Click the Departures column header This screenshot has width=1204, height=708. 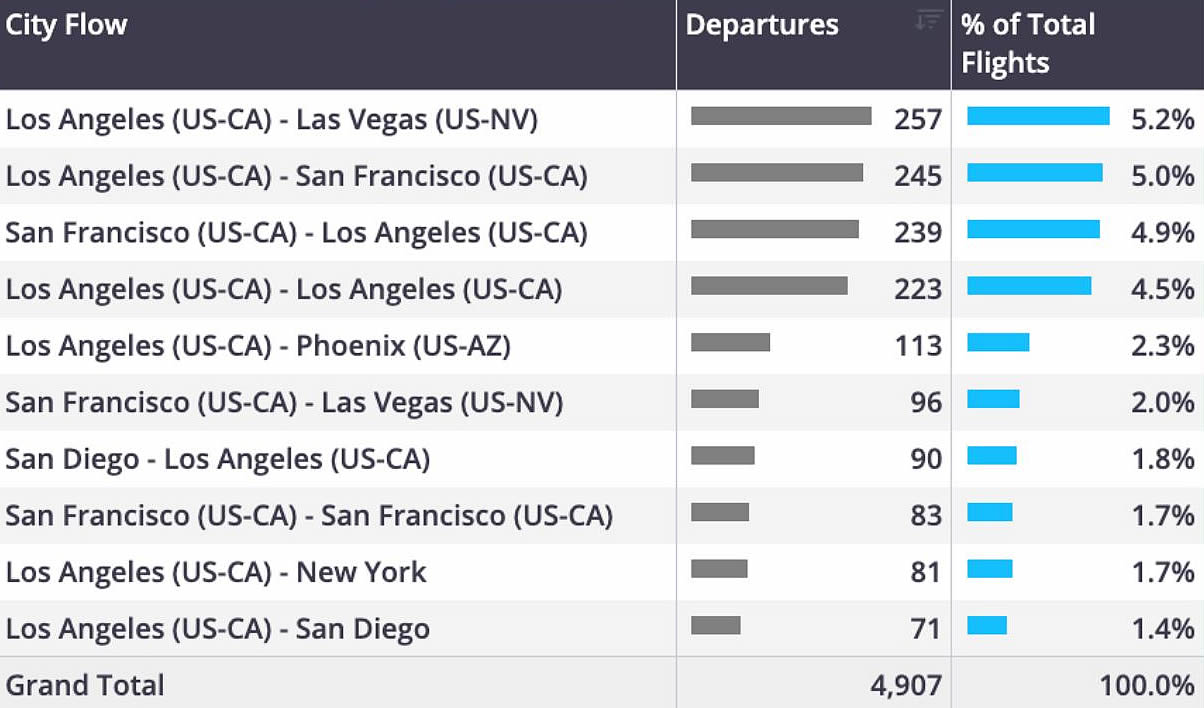click(x=762, y=25)
